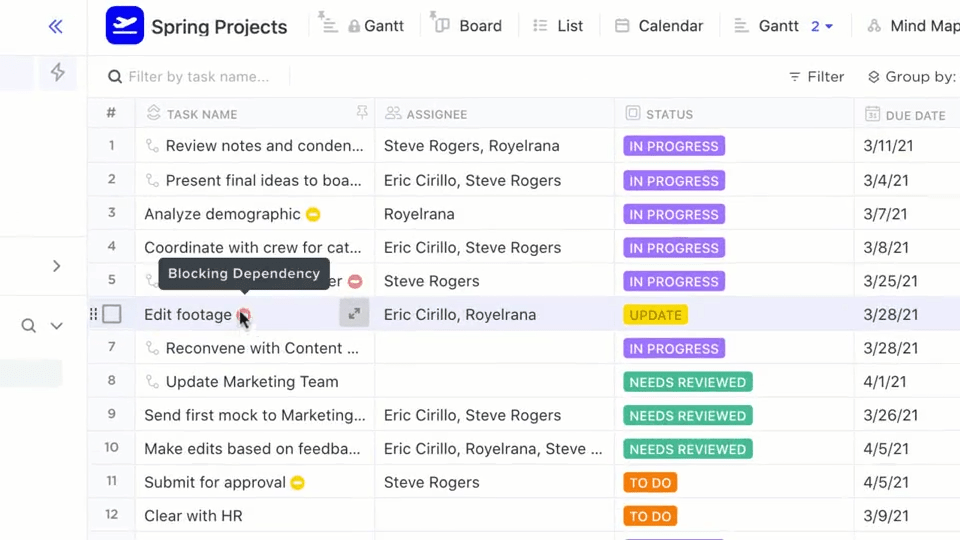Click subtask icon on Present final ideas row
This screenshot has width=960, height=540.
152,180
